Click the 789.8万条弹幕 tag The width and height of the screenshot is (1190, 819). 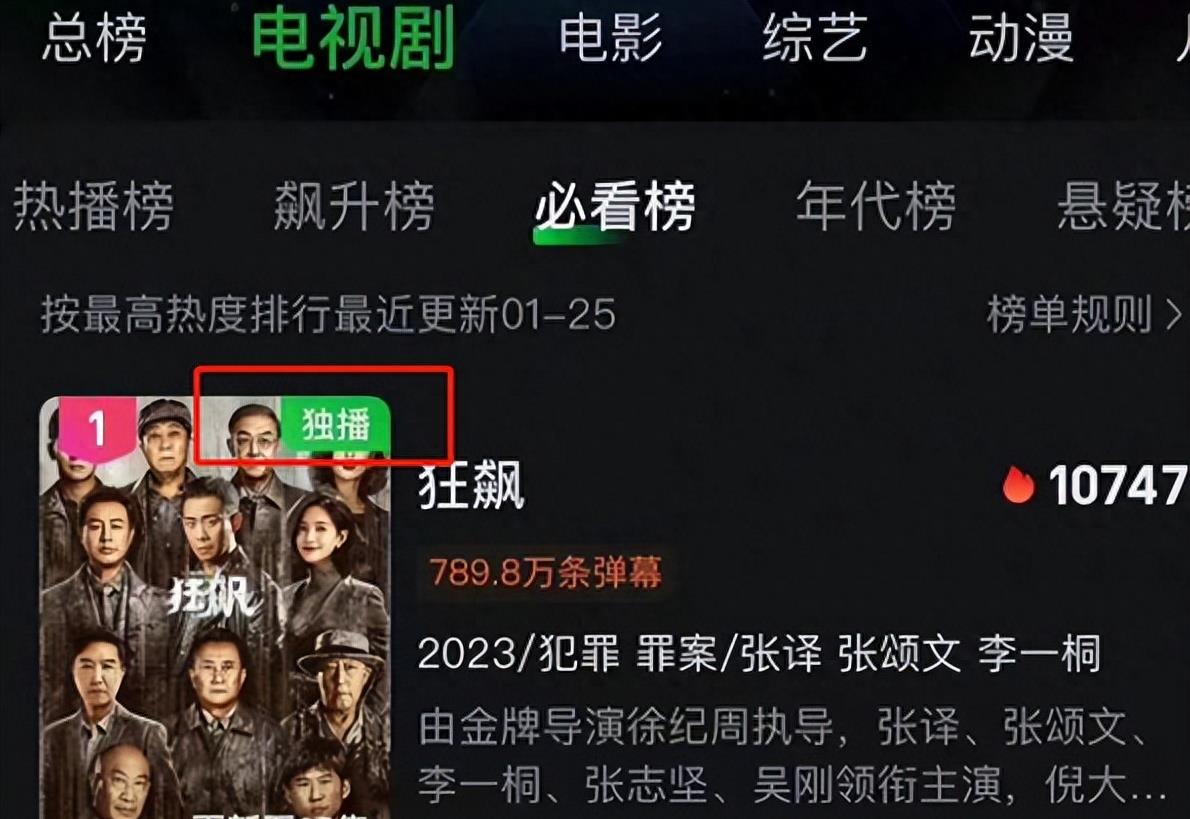tap(546, 572)
